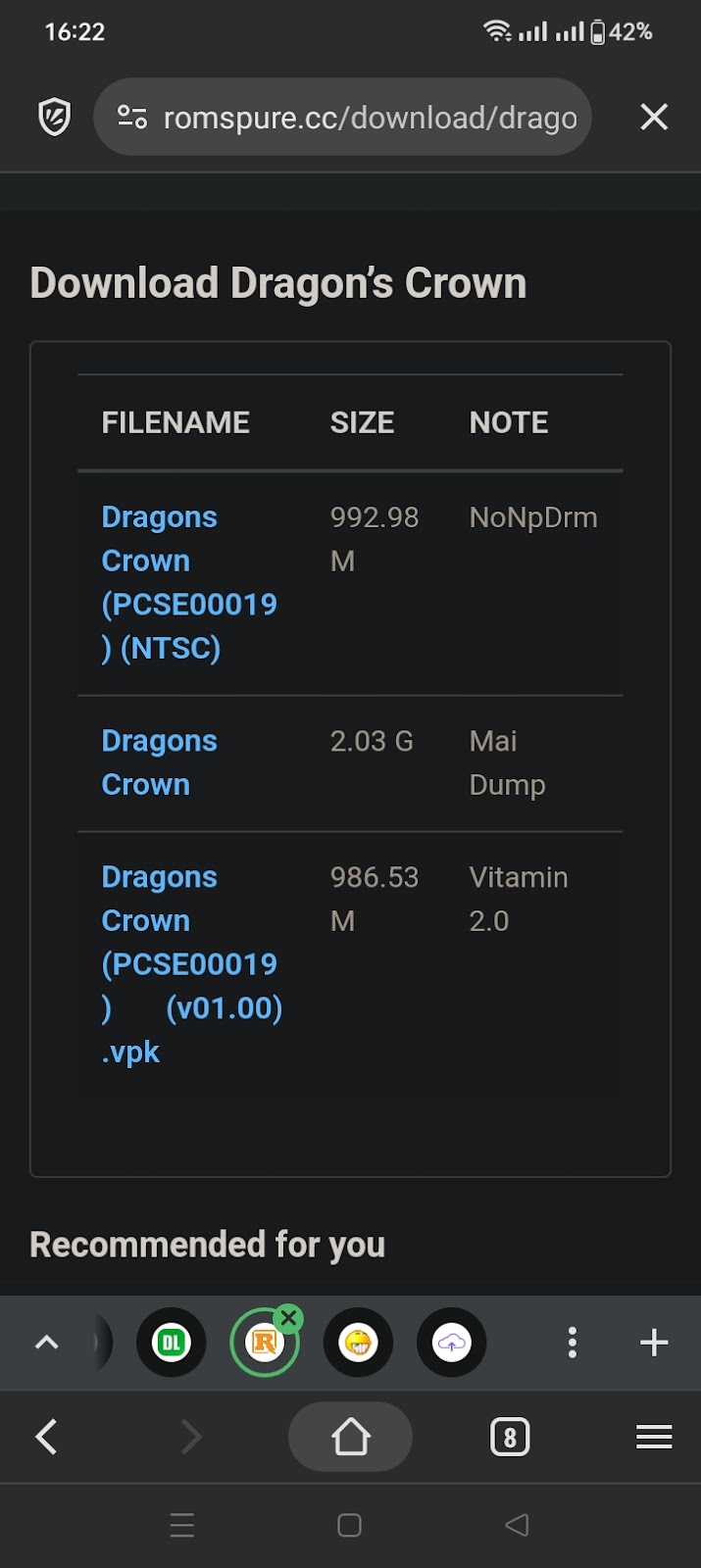Image resolution: width=701 pixels, height=1568 pixels.
Task: Expand the tab strip with up chevron
Action: [47, 1343]
